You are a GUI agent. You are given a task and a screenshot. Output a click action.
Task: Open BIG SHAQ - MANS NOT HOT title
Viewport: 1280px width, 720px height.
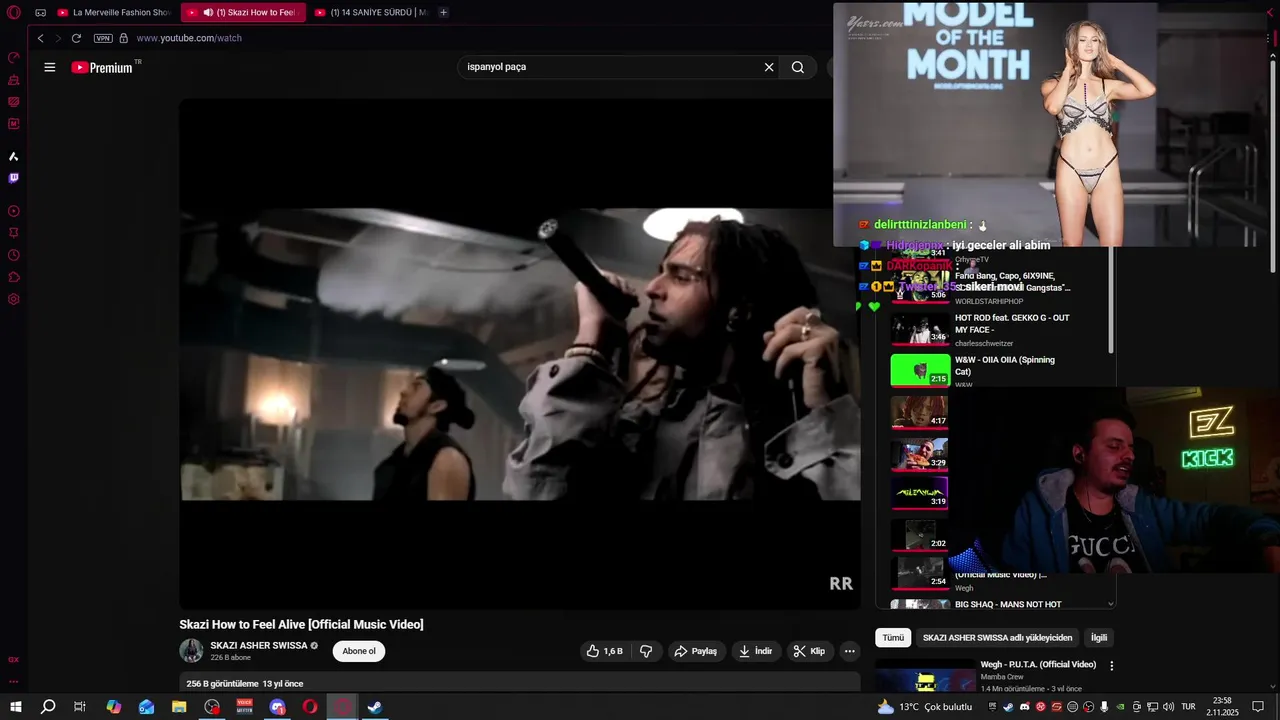click(x=1008, y=605)
